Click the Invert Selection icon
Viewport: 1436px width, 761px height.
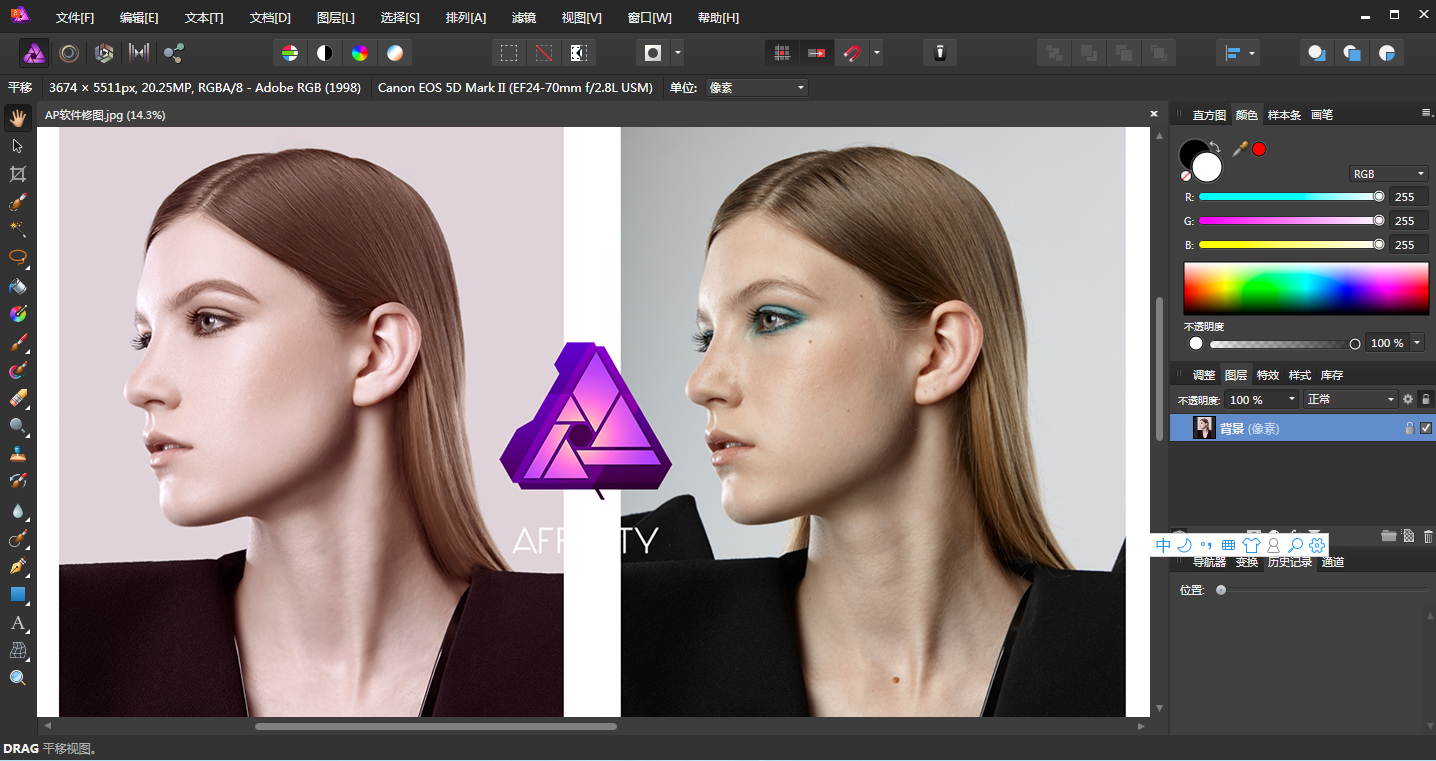click(578, 53)
